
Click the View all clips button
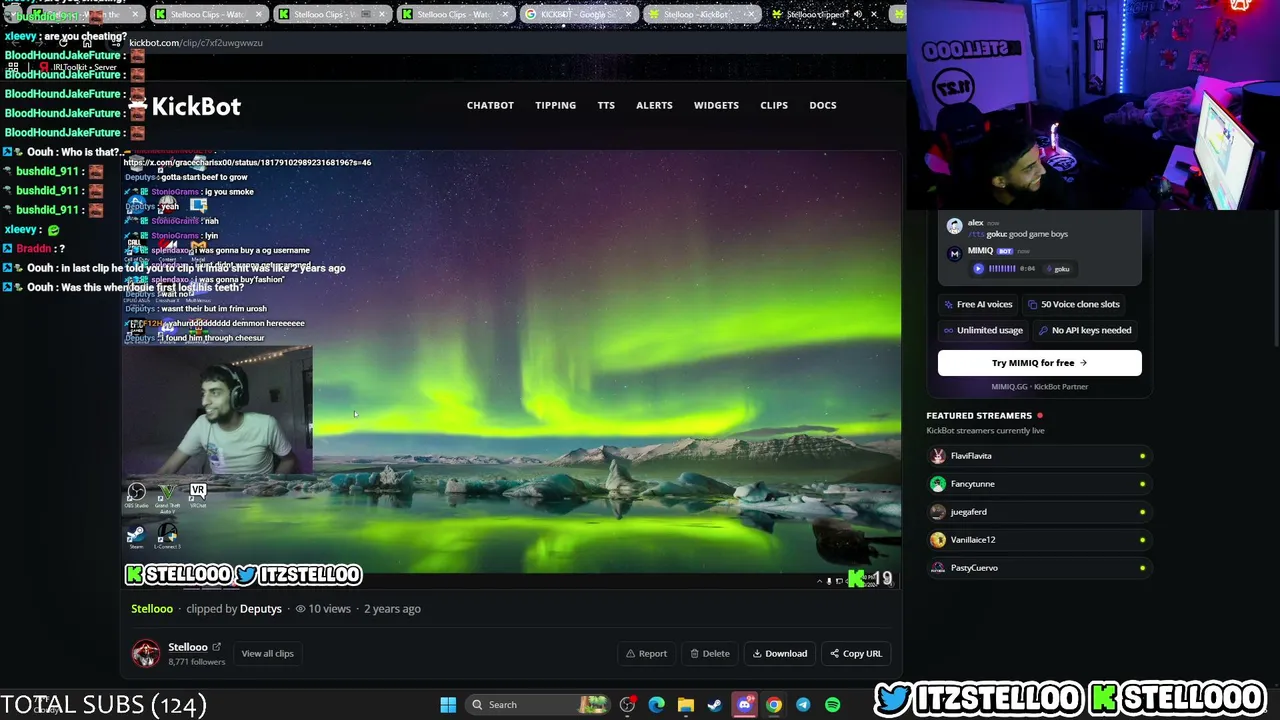pos(267,653)
